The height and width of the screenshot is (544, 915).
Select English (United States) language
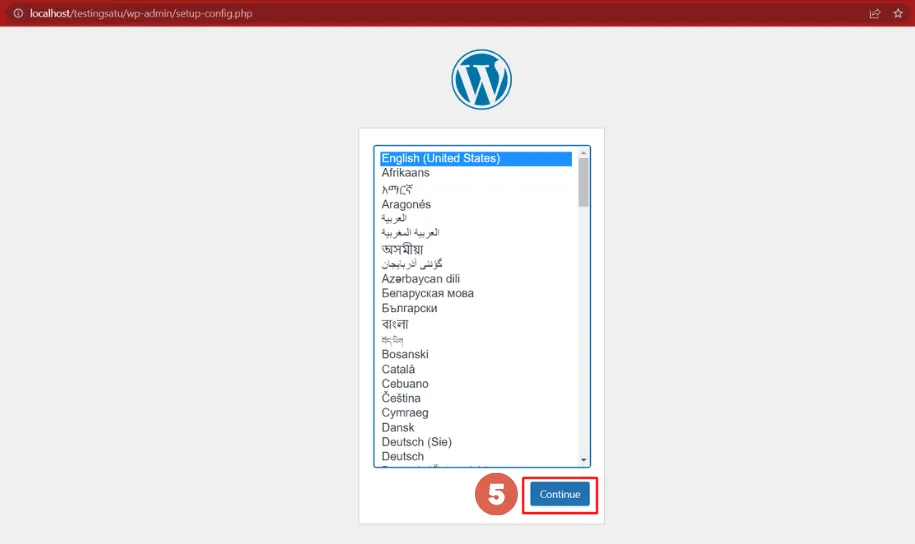[x=476, y=158]
